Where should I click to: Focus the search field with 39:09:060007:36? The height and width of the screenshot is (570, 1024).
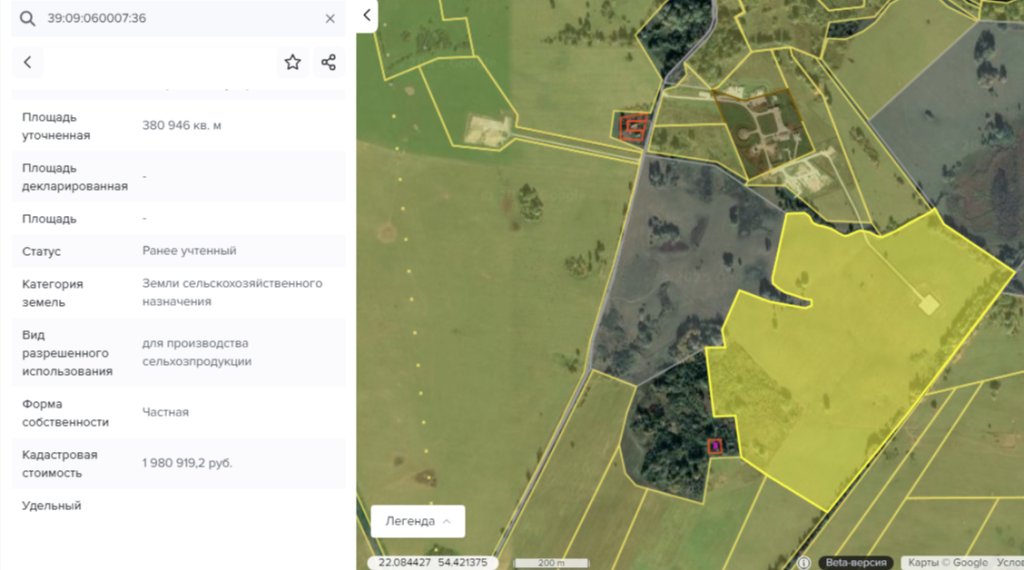coord(176,18)
